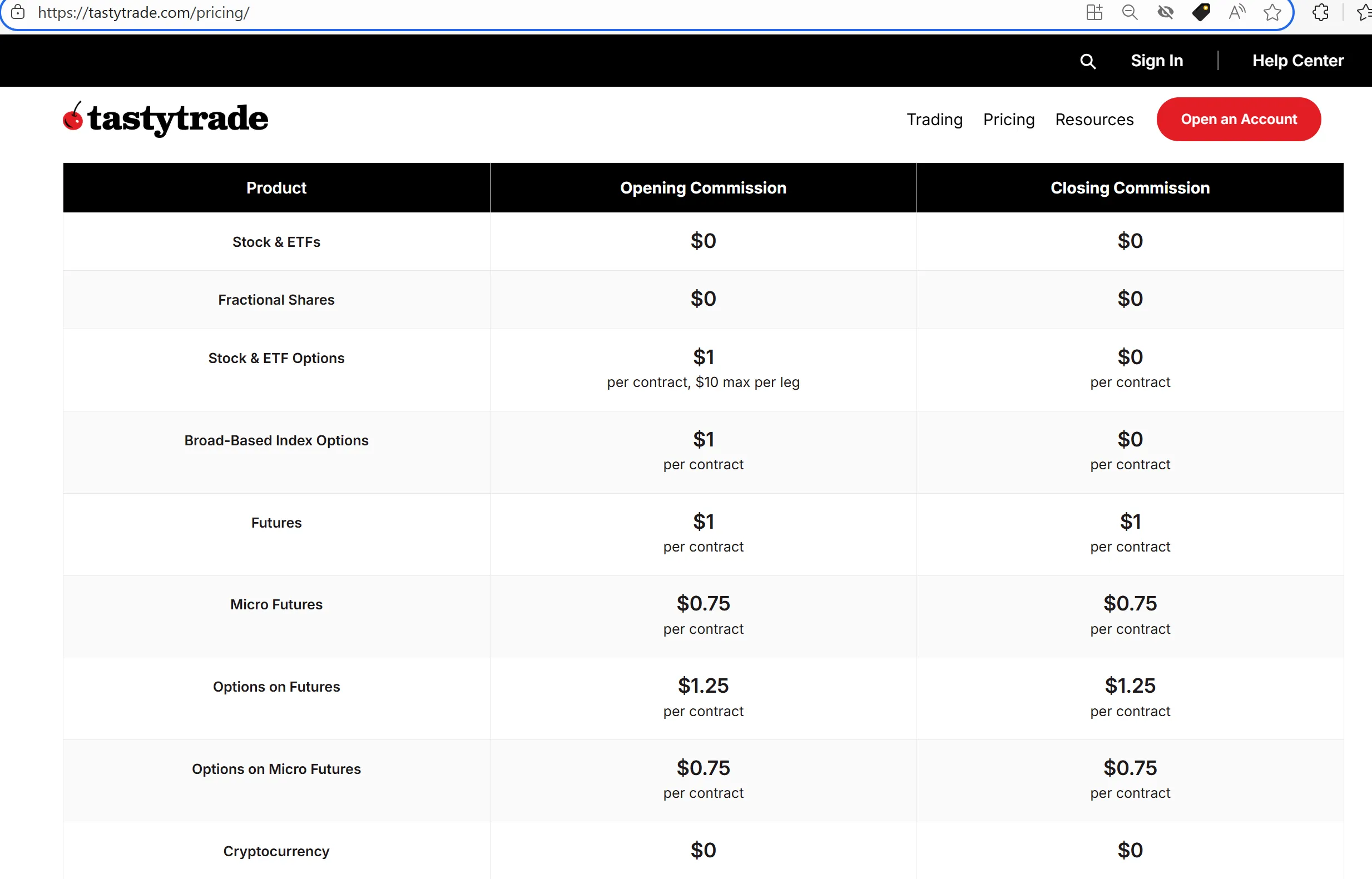Click the Stock & ETFs row label
Viewport: 1372px width, 879px height.
click(276, 242)
